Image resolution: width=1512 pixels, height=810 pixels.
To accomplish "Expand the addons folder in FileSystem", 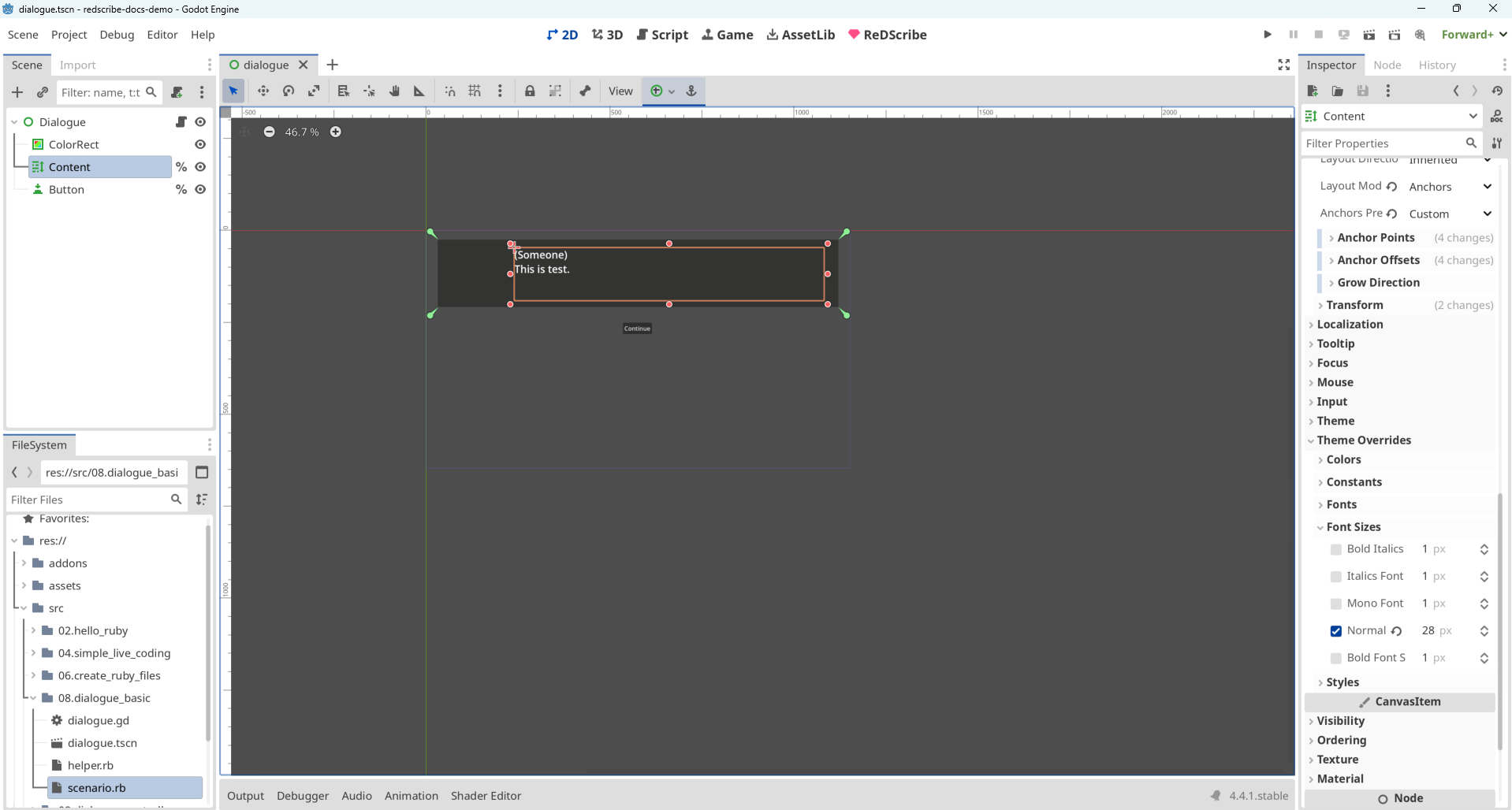I will [x=24, y=563].
